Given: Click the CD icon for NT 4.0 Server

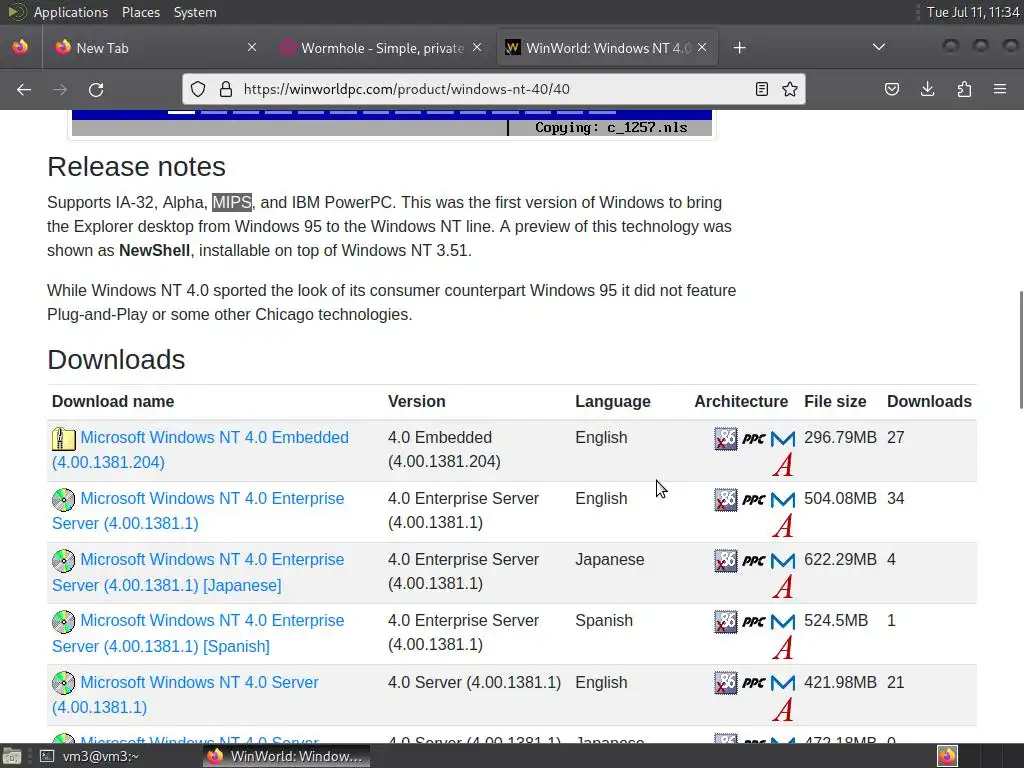Looking at the screenshot, I should click(63, 683).
